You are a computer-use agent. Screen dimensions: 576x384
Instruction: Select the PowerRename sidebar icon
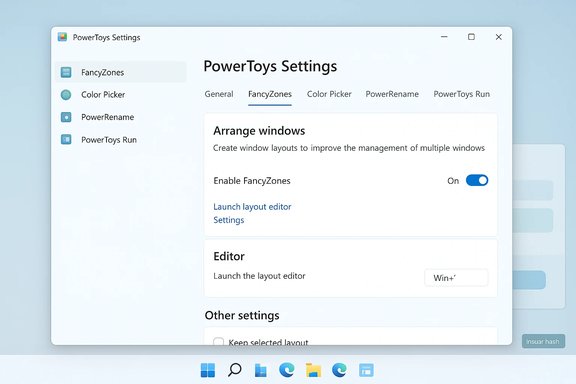(66, 117)
